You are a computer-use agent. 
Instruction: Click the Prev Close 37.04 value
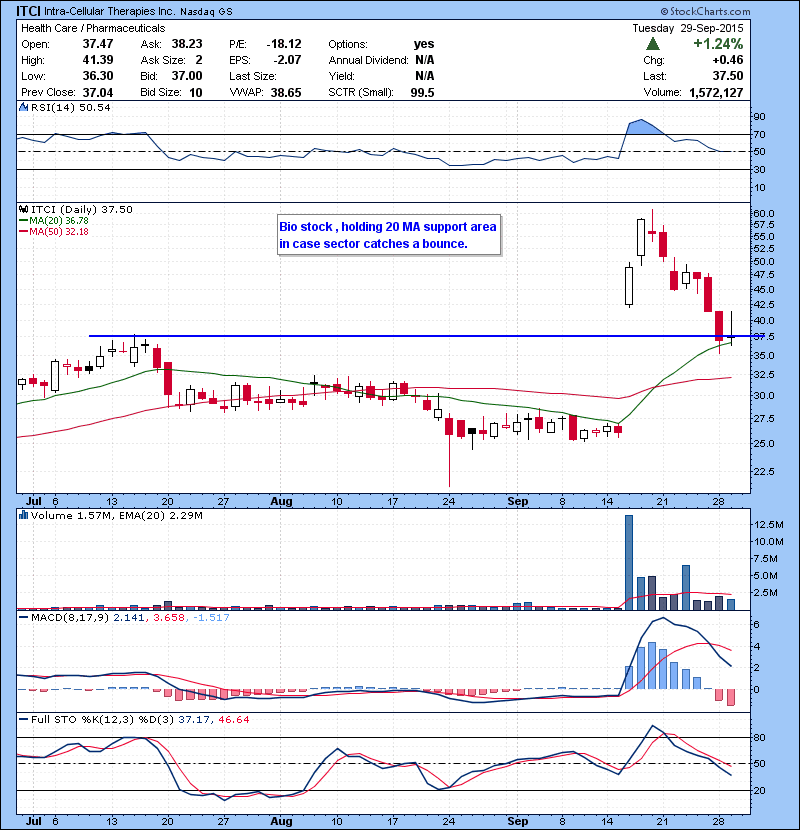pos(98,93)
